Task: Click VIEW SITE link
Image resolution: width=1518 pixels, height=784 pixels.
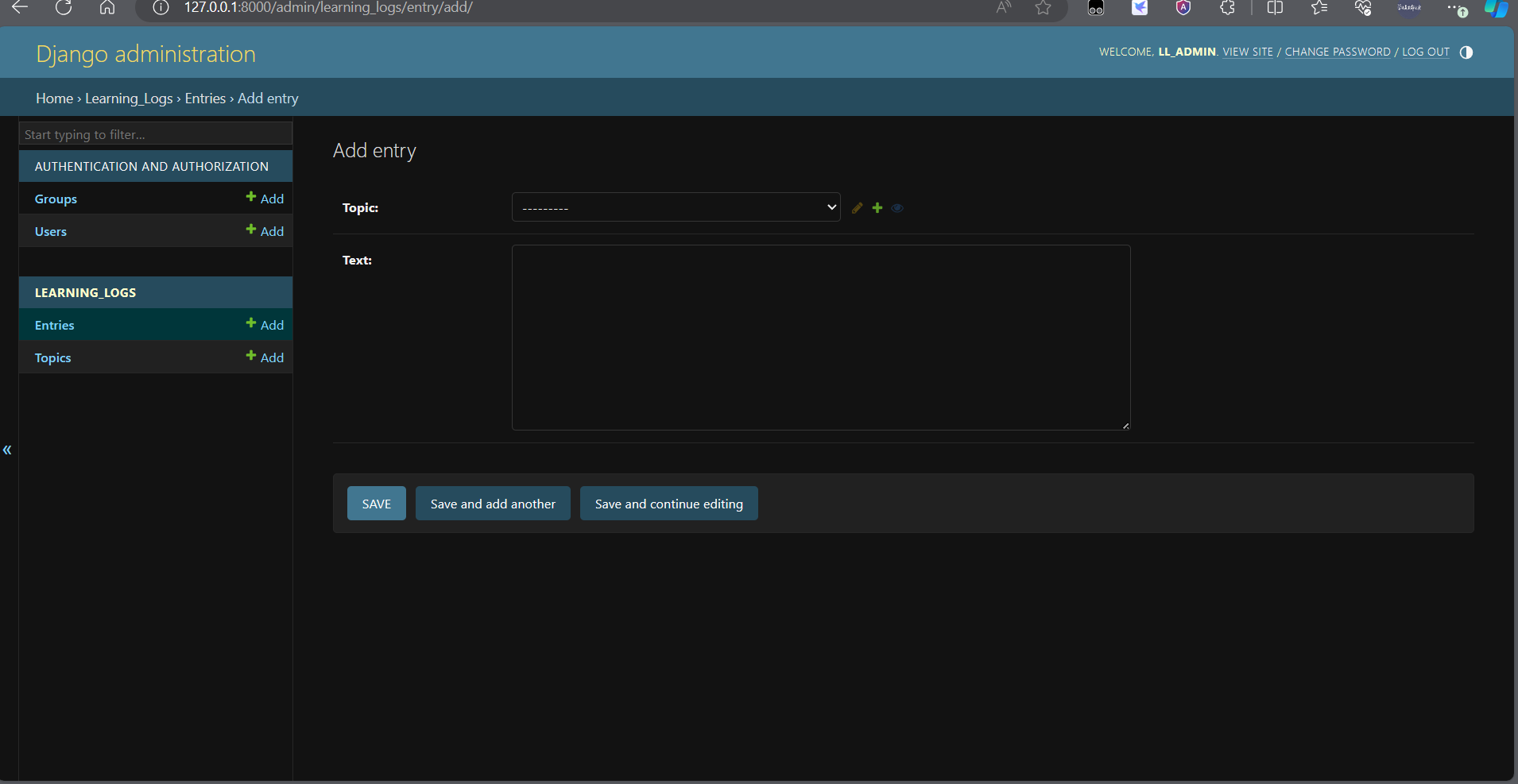Action: 1248,52
